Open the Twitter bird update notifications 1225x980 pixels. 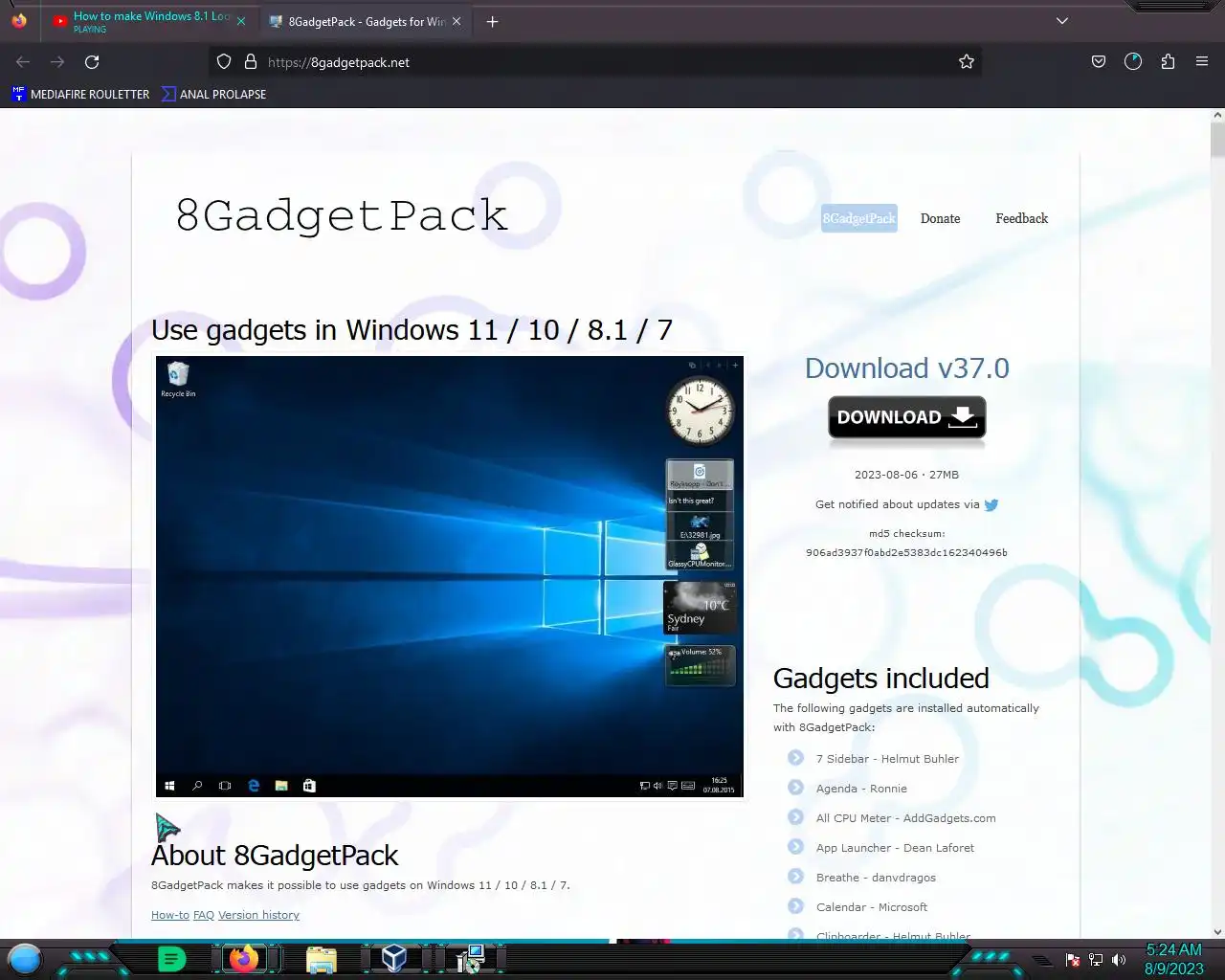[991, 505]
